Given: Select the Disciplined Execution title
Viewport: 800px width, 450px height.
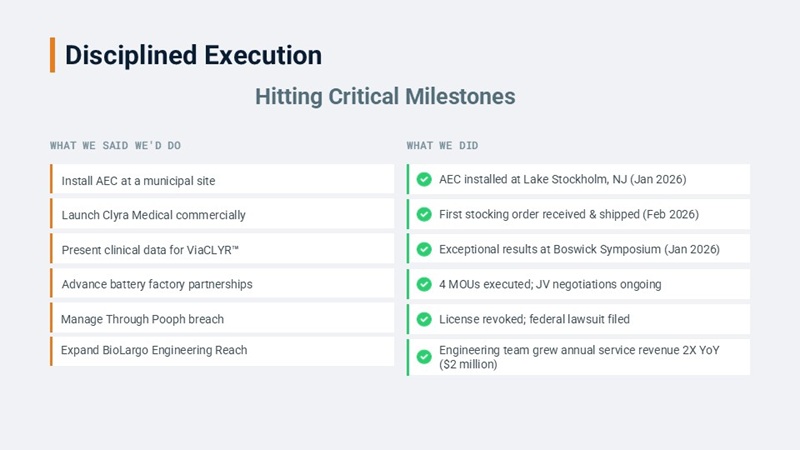Looking at the screenshot, I should [193, 55].
